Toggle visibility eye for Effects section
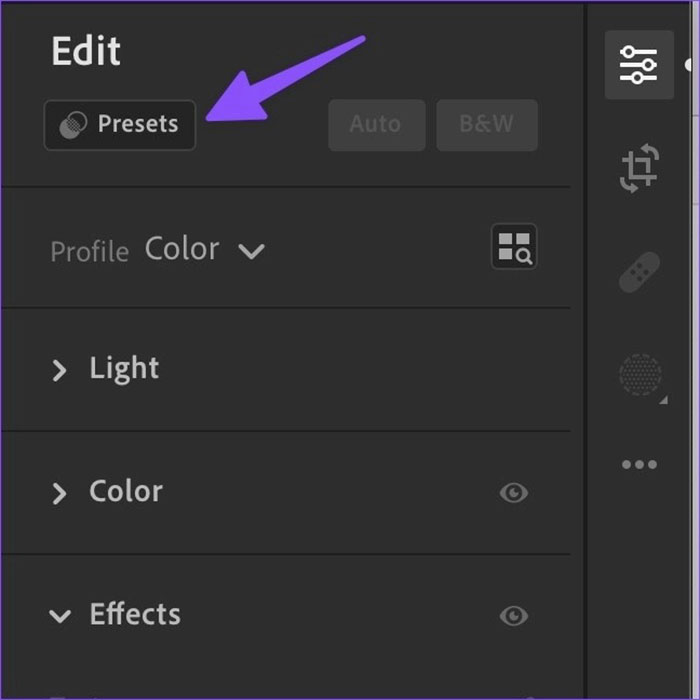The width and height of the screenshot is (700, 700). 514,615
